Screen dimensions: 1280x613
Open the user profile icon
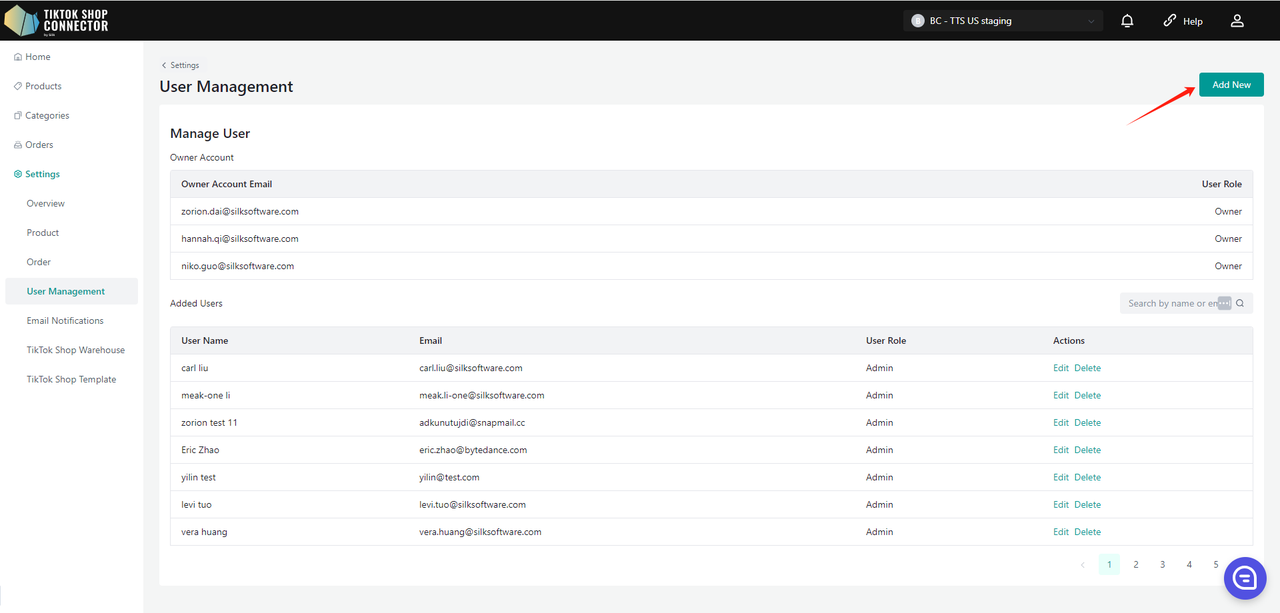click(x=1237, y=21)
